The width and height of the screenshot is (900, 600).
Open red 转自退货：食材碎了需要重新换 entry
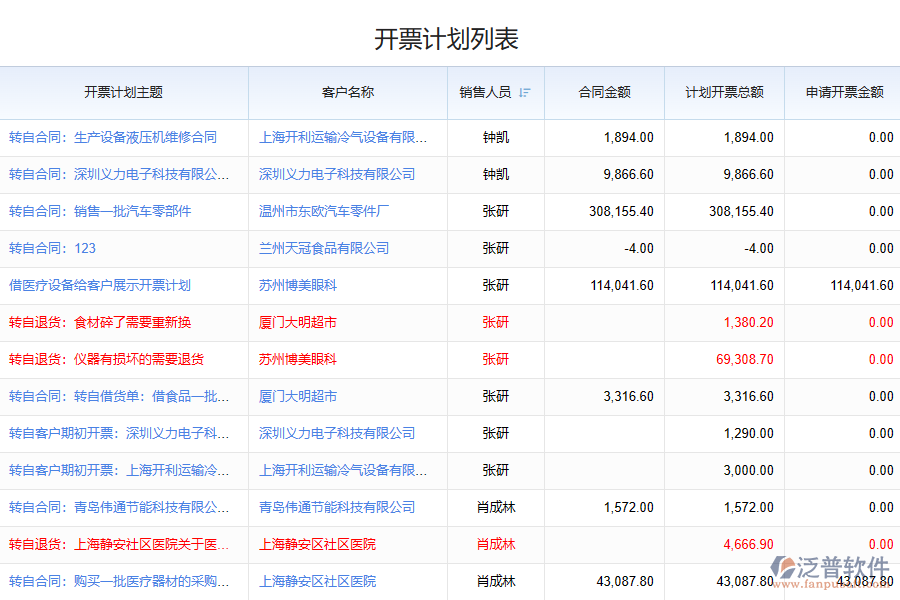pos(100,323)
